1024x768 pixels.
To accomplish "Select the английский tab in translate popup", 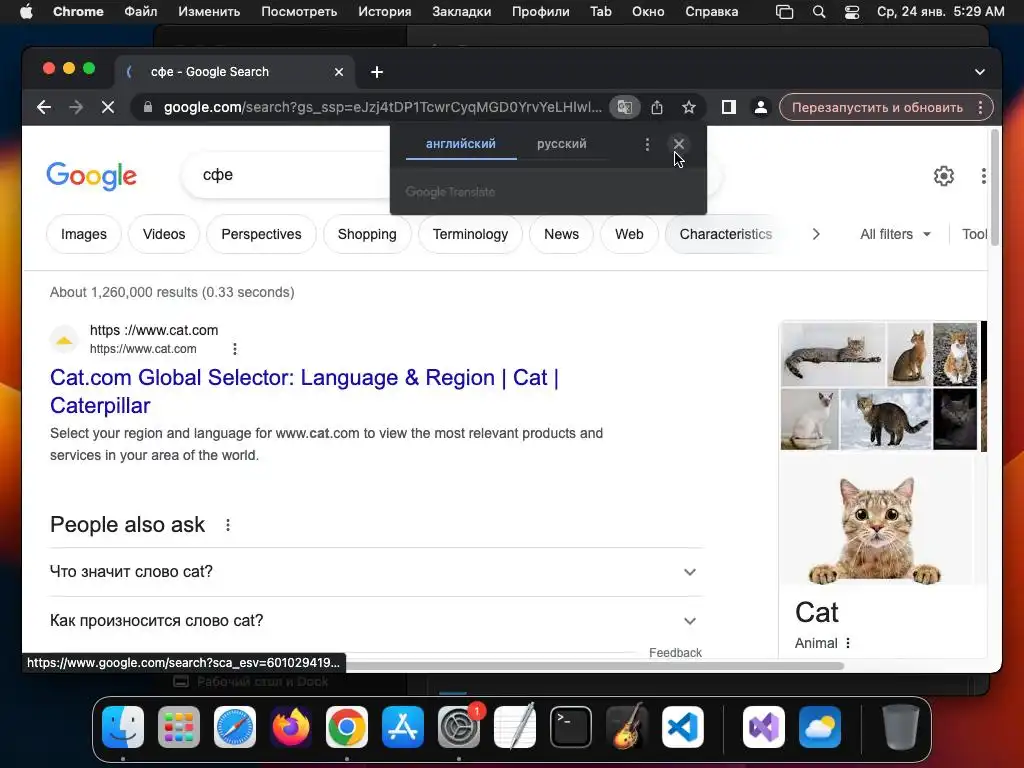I will (460, 144).
